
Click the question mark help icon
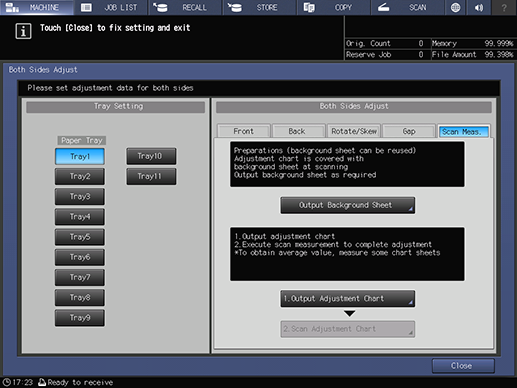[x=504, y=7]
